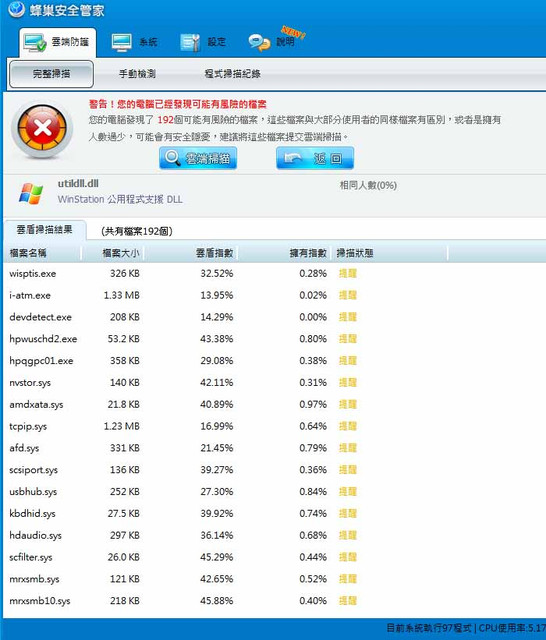
Task: Select the afd.sys row
Action: pos(274,448)
